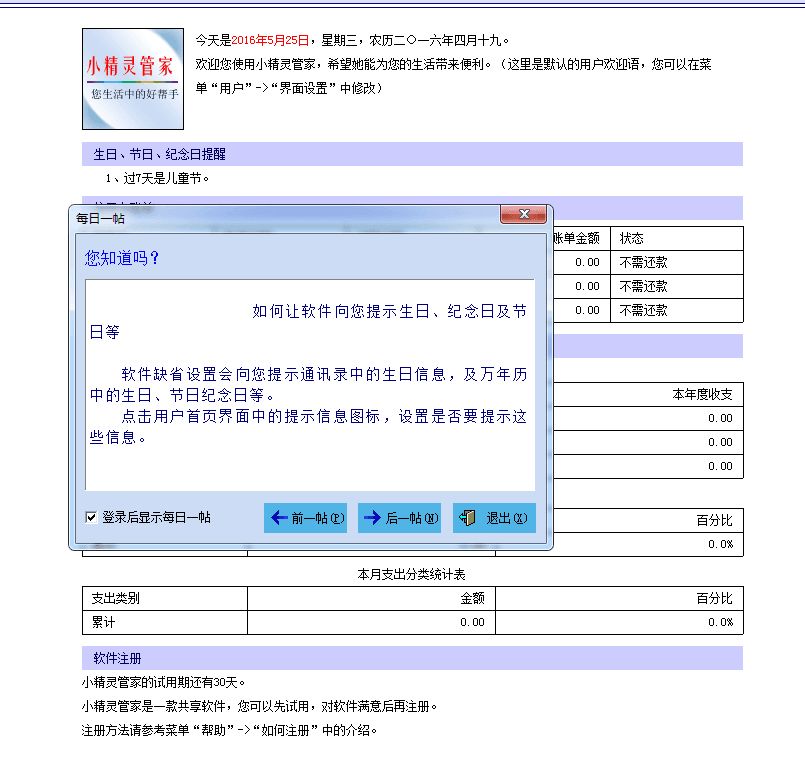Click the 软件注册 section header
805x779 pixels.
click(412, 658)
